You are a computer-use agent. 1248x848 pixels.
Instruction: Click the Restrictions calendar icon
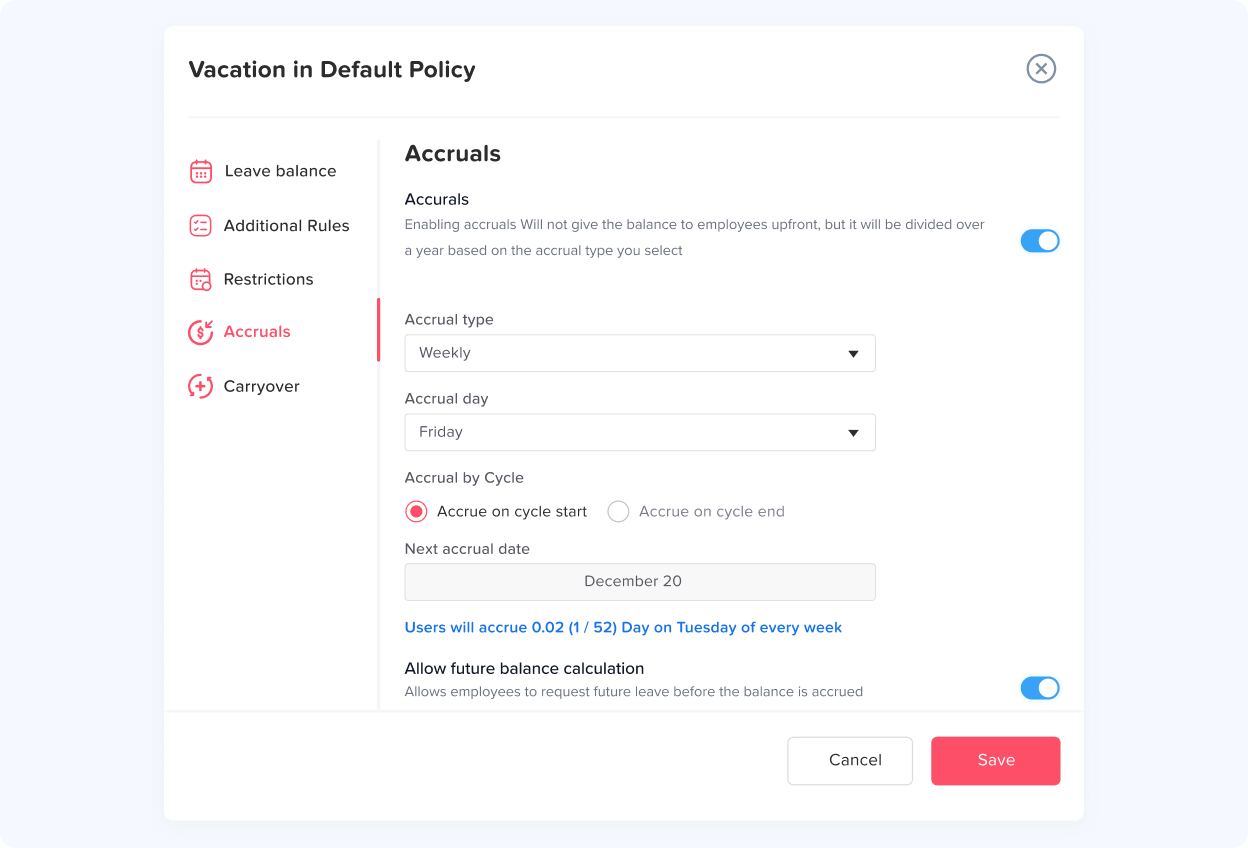[x=201, y=279]
